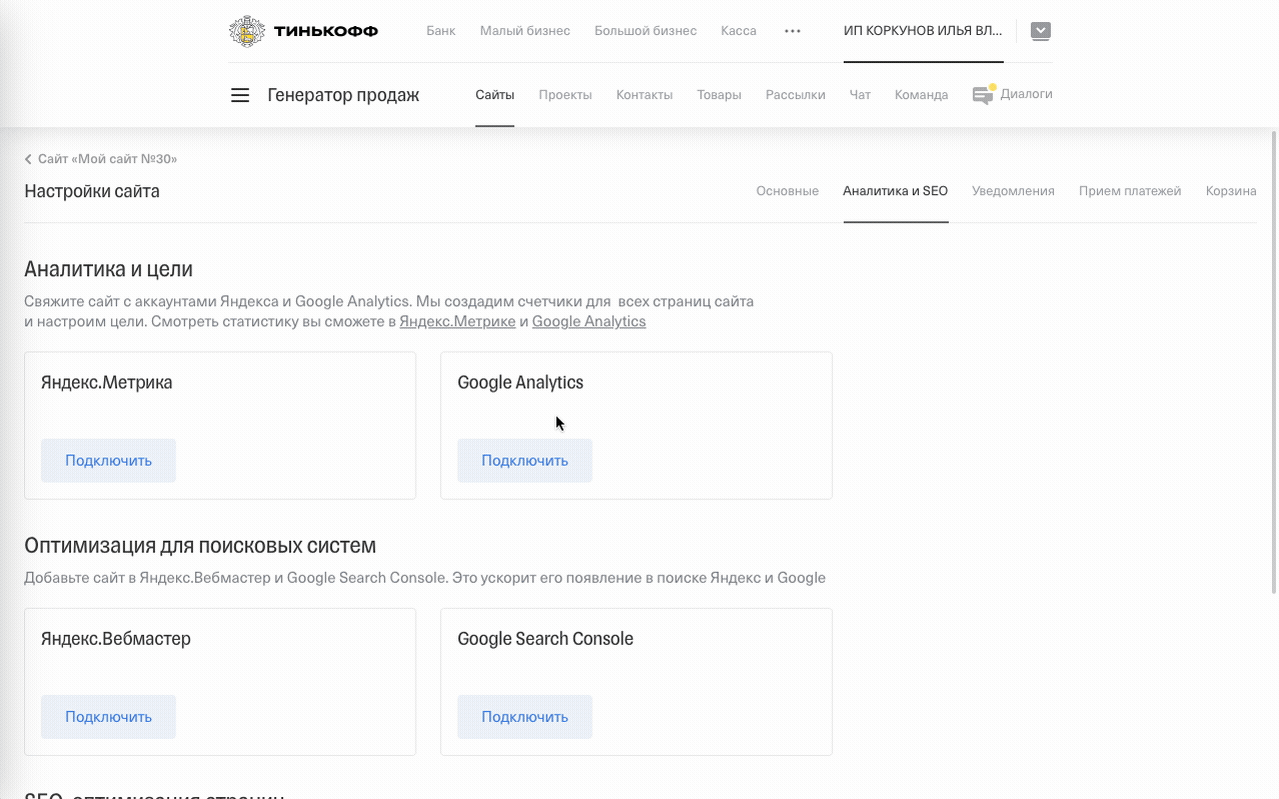This screenshot has width=1279, height=799.
Task: Open the Основные settings tab
Action: click(x=788, y=191)
